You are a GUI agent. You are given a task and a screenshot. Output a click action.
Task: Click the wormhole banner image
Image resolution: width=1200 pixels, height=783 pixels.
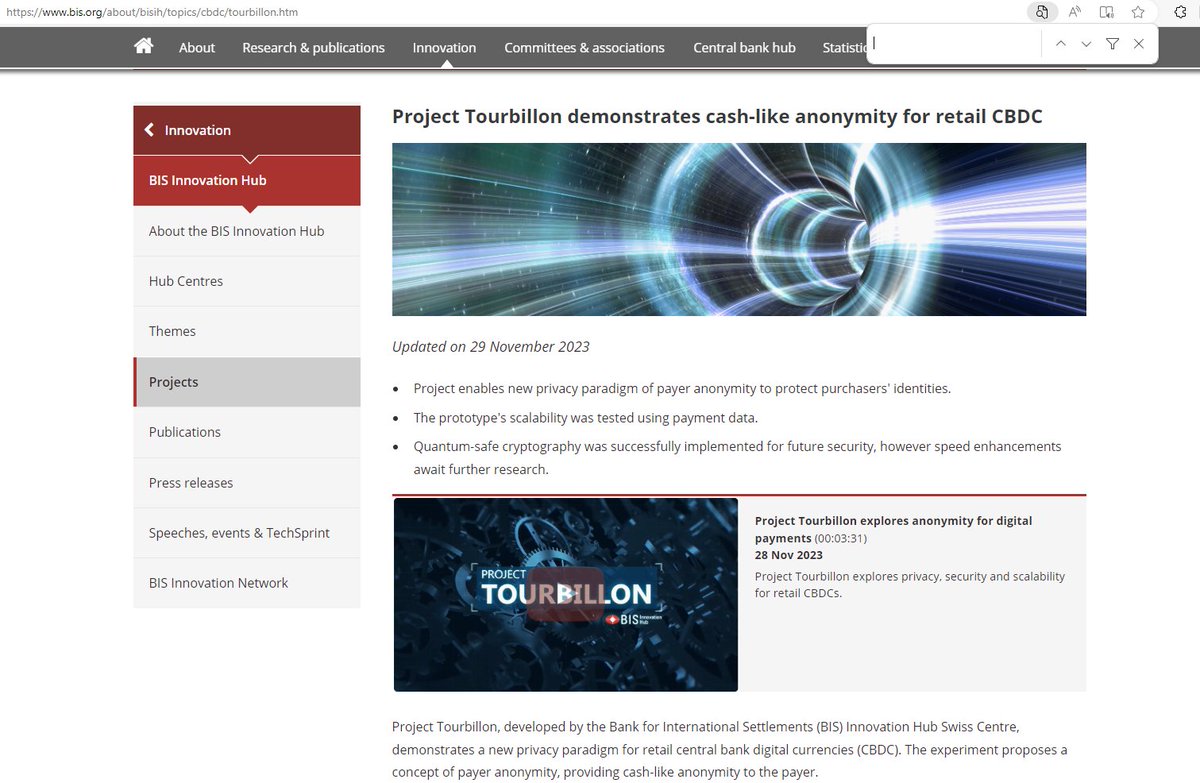(739, 229)
